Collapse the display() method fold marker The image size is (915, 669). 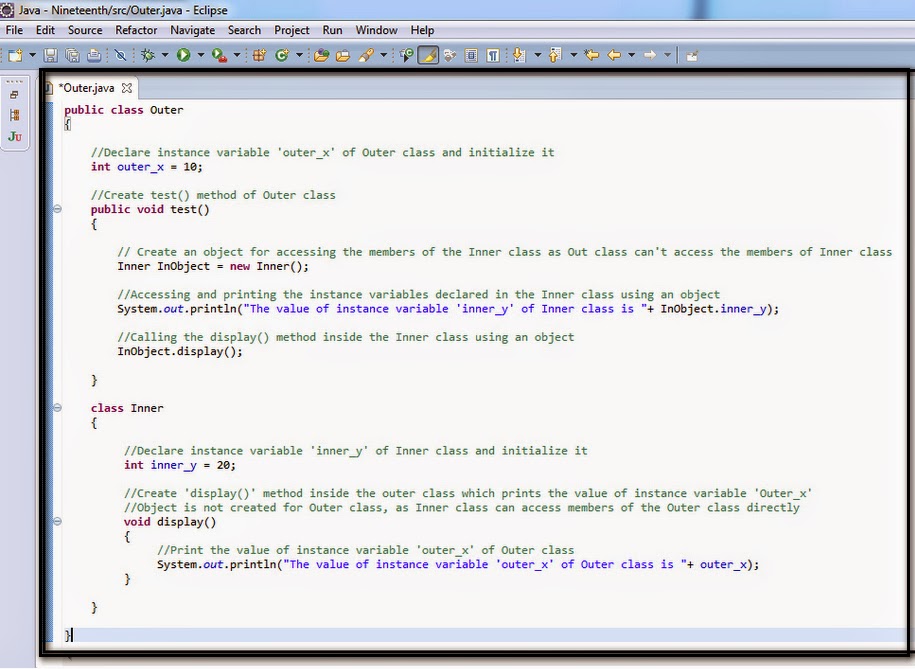coord(57,521)
